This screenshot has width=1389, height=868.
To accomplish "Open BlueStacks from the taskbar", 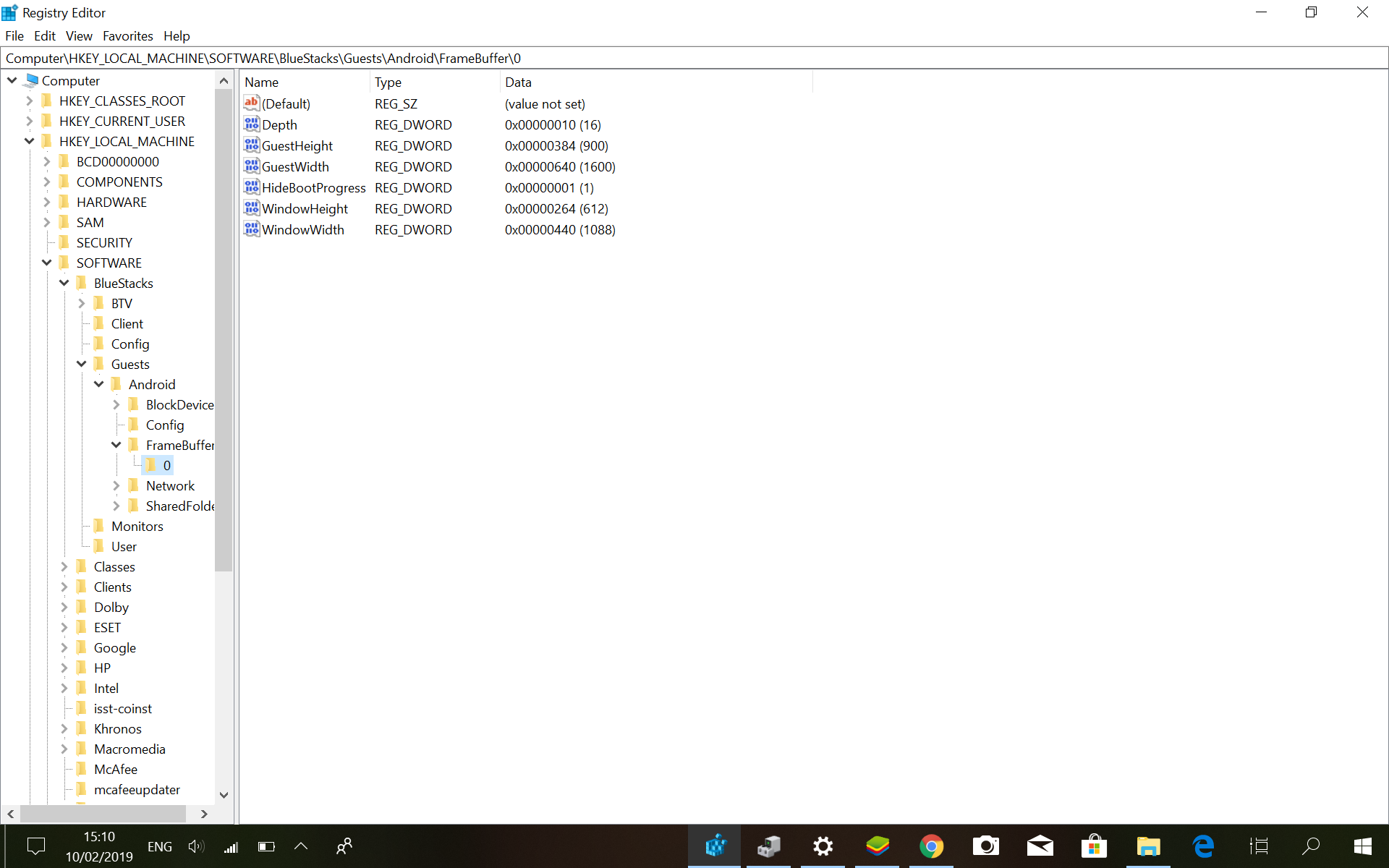I will click(x=878, y=846).
